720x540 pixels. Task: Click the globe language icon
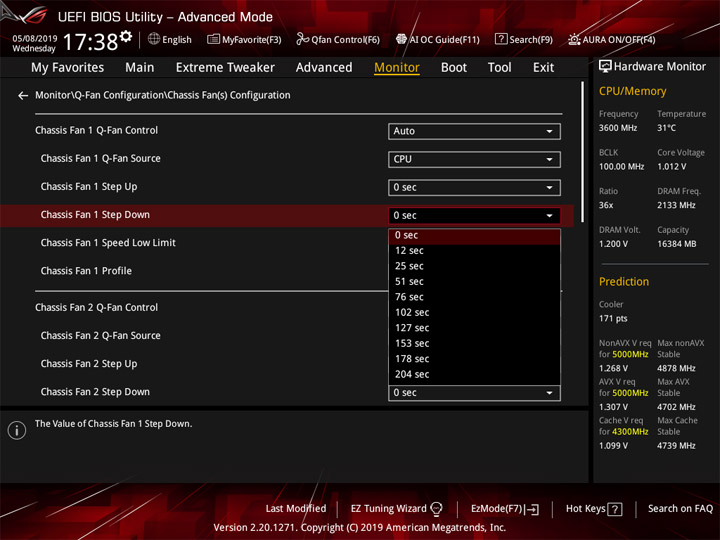[x=154, y=39]
